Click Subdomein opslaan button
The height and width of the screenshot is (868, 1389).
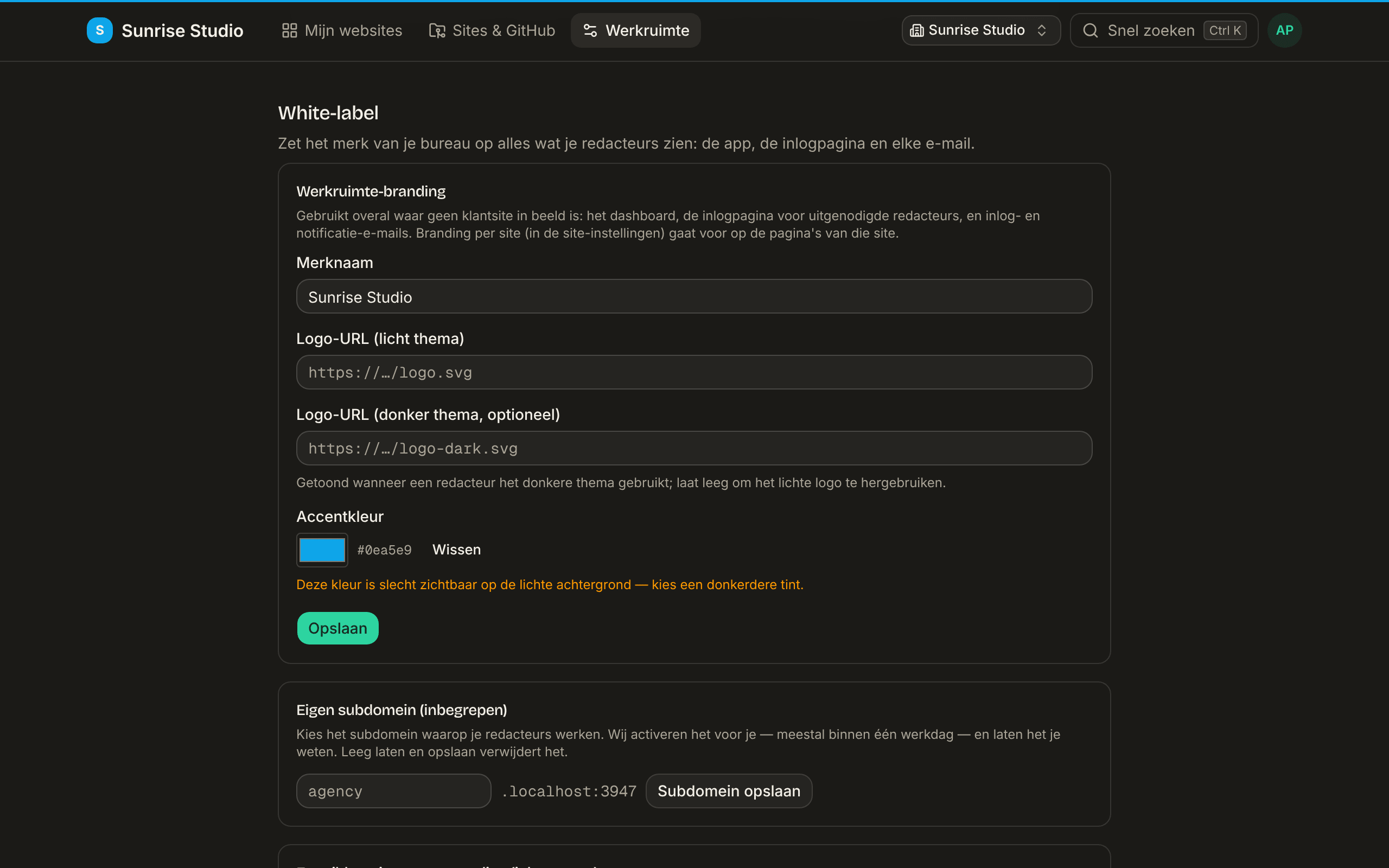coord(728,791)
